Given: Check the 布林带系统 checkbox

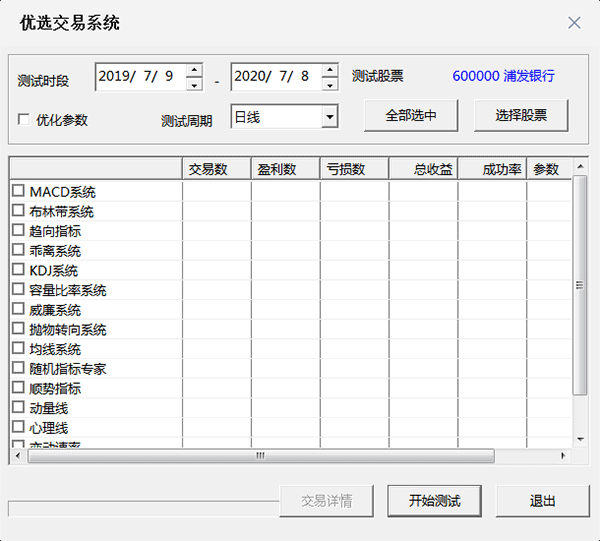Looking at the screenshot, I should point(18,210).
